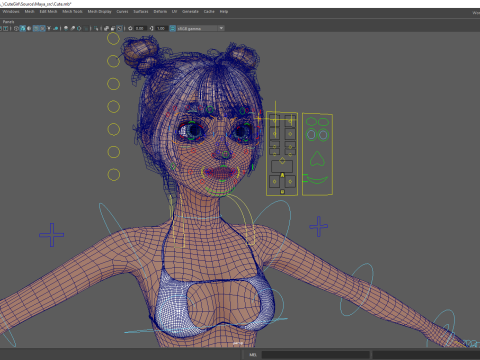This screenshot has width=480, height=360.
Task: Toggle X-Ray Active Components icon
Action: coord(113,28)
